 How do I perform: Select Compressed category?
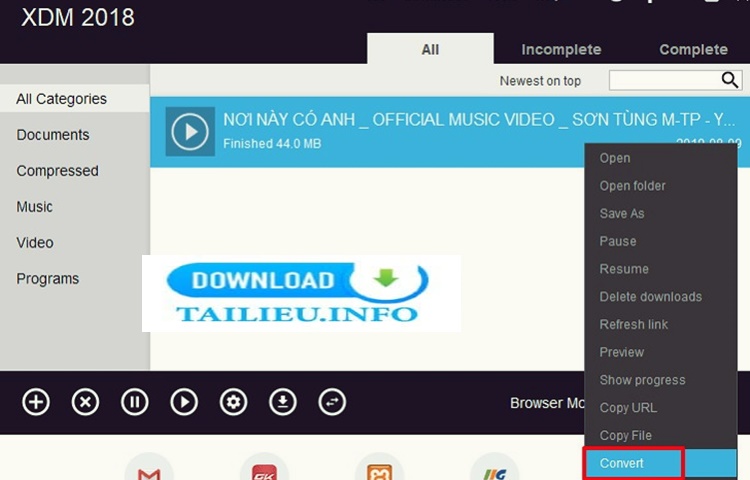[57, 171]
